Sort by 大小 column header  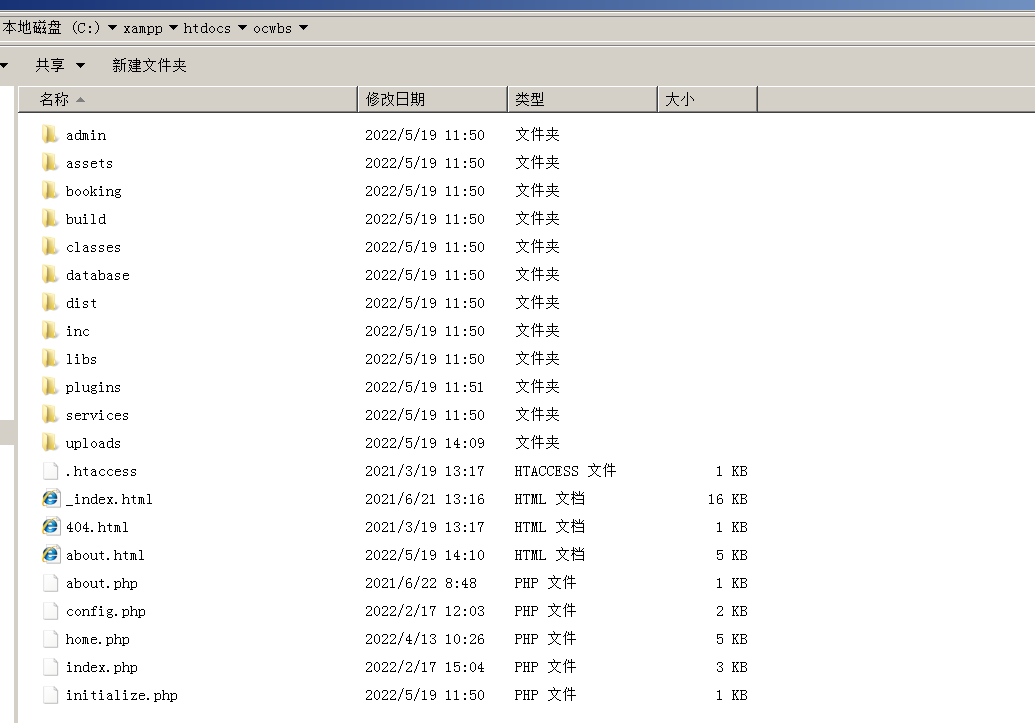click(x=708, y=99)
